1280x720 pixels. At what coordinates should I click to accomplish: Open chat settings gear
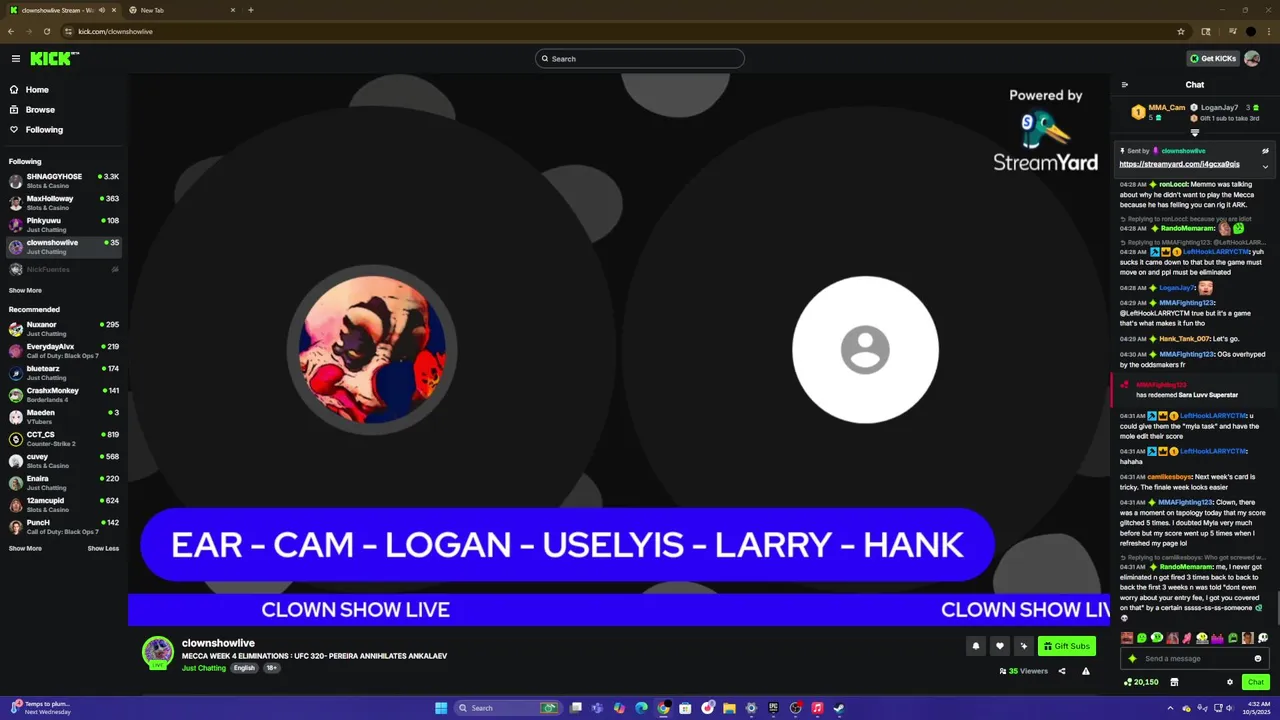(1230, 682)
